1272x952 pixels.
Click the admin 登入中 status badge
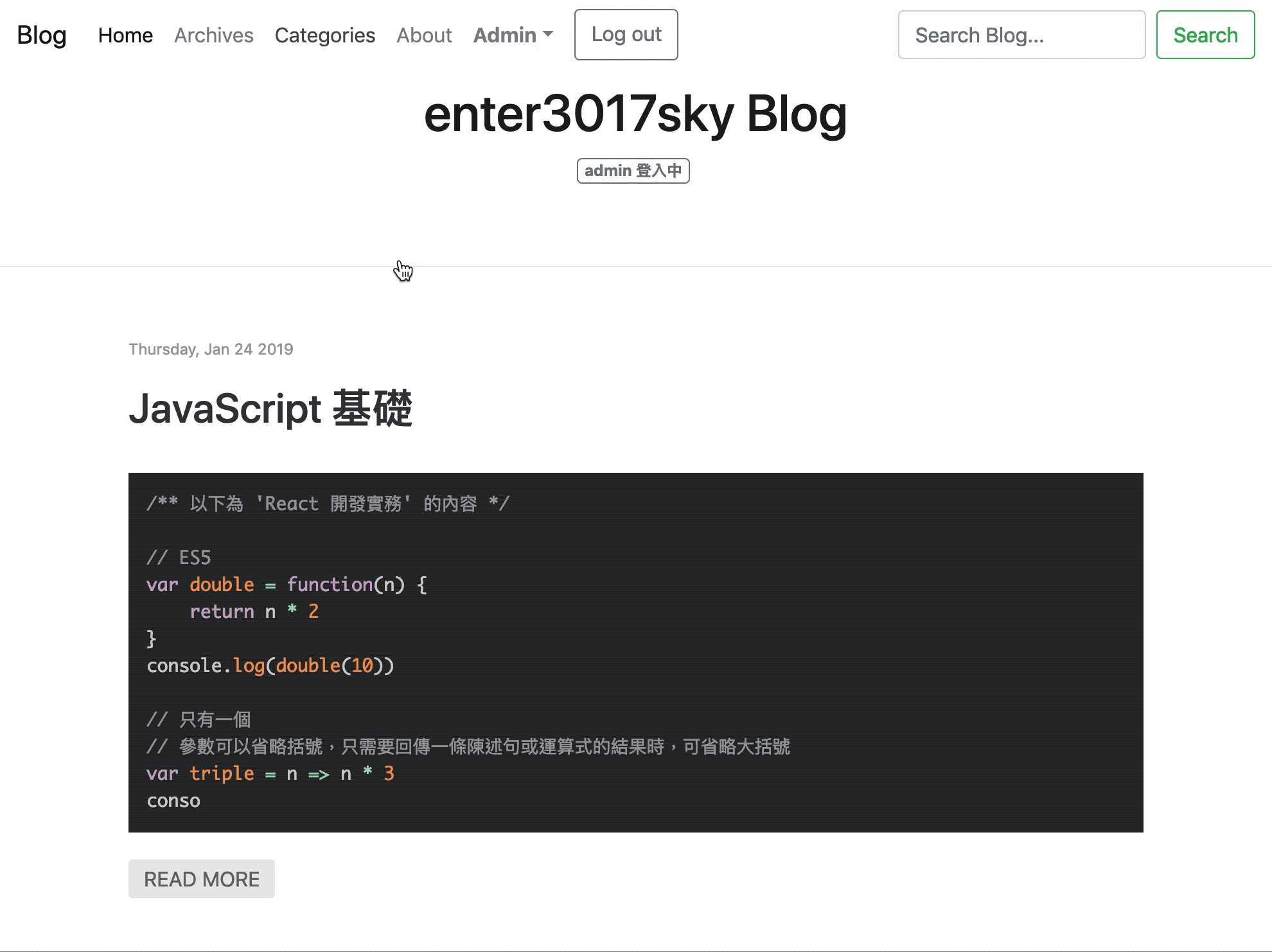click(633, 171)
